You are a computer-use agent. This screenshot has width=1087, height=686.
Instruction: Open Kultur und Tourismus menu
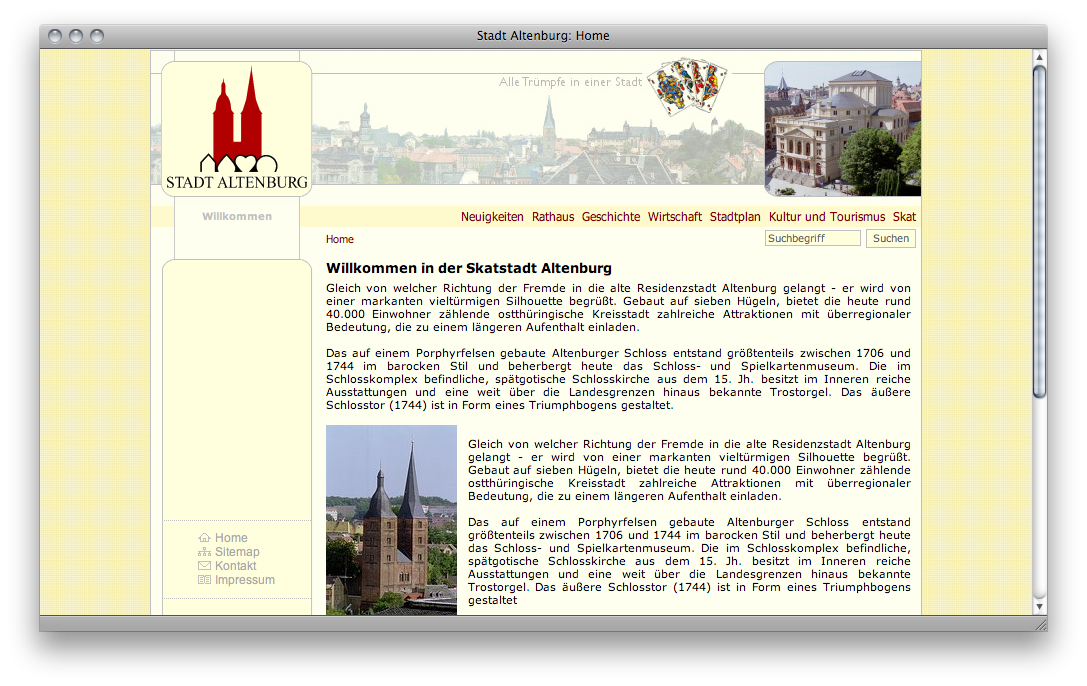tap(827, 217)
